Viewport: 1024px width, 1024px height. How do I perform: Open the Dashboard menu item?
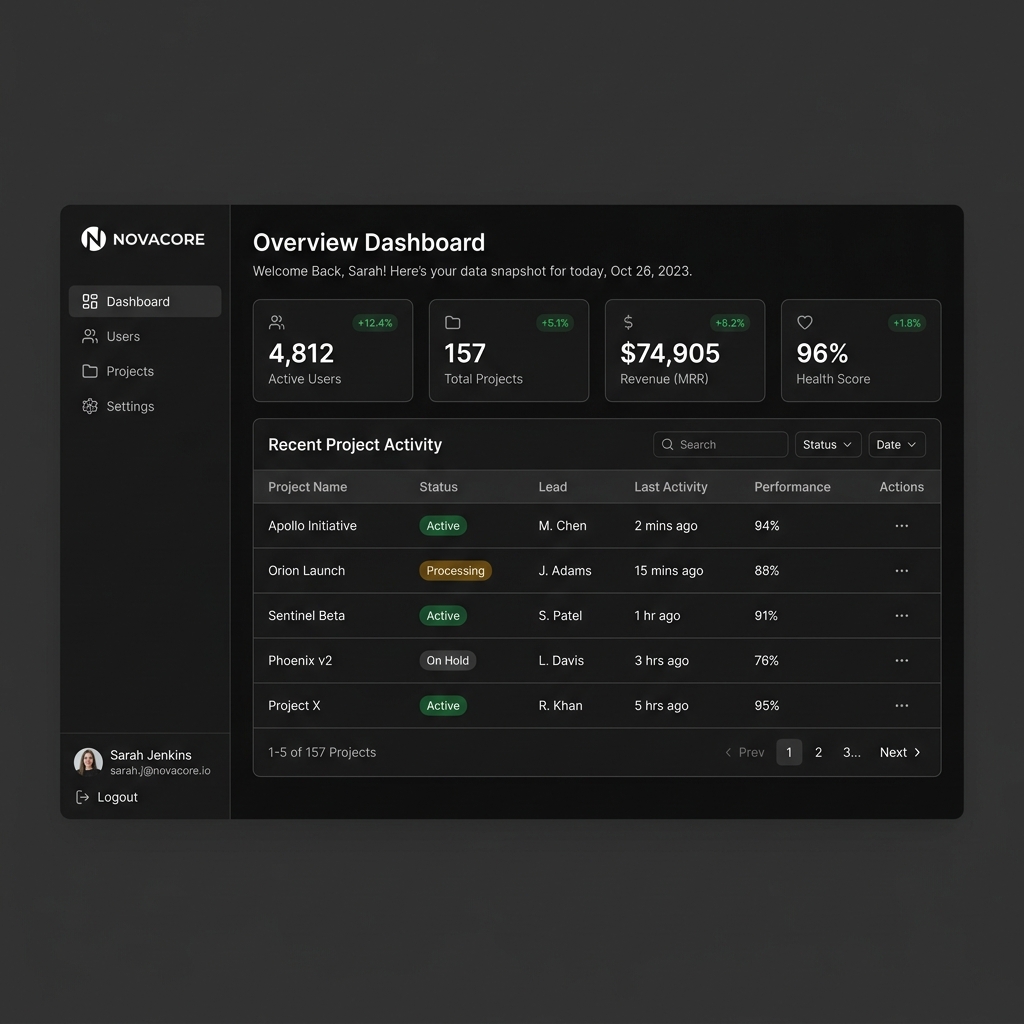coord(145,301)
